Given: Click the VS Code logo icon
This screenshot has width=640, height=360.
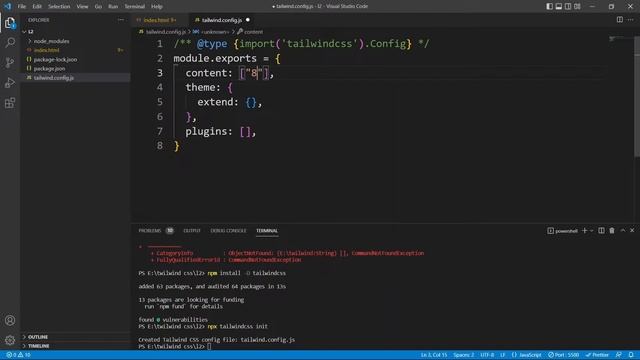Looking at the screenshot, I should pyautogui.click(x=7, y=6).
